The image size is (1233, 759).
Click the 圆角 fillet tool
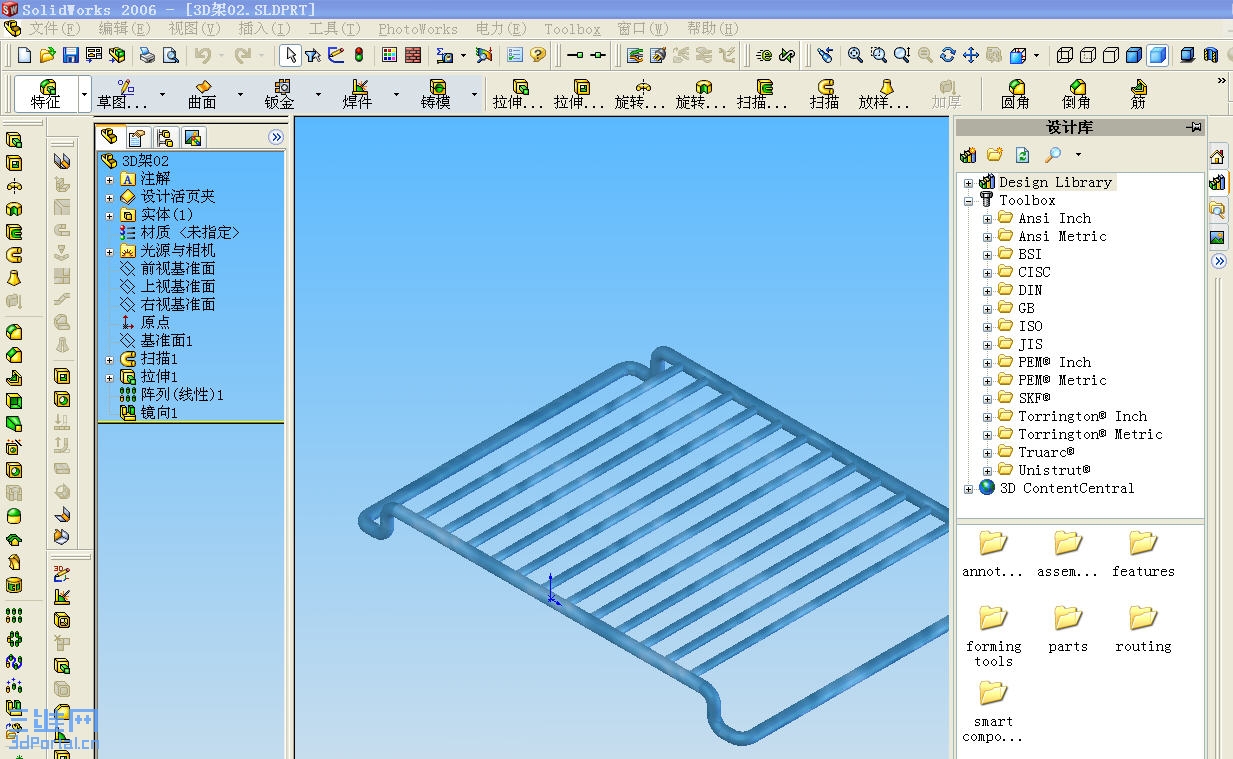1016,94
